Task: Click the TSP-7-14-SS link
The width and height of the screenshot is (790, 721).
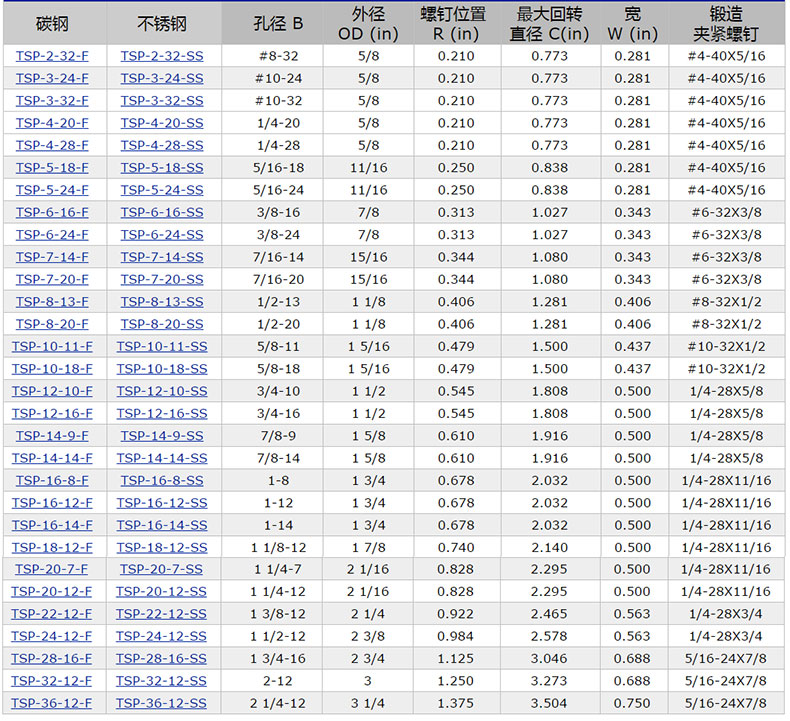Action: click(161, 257)
